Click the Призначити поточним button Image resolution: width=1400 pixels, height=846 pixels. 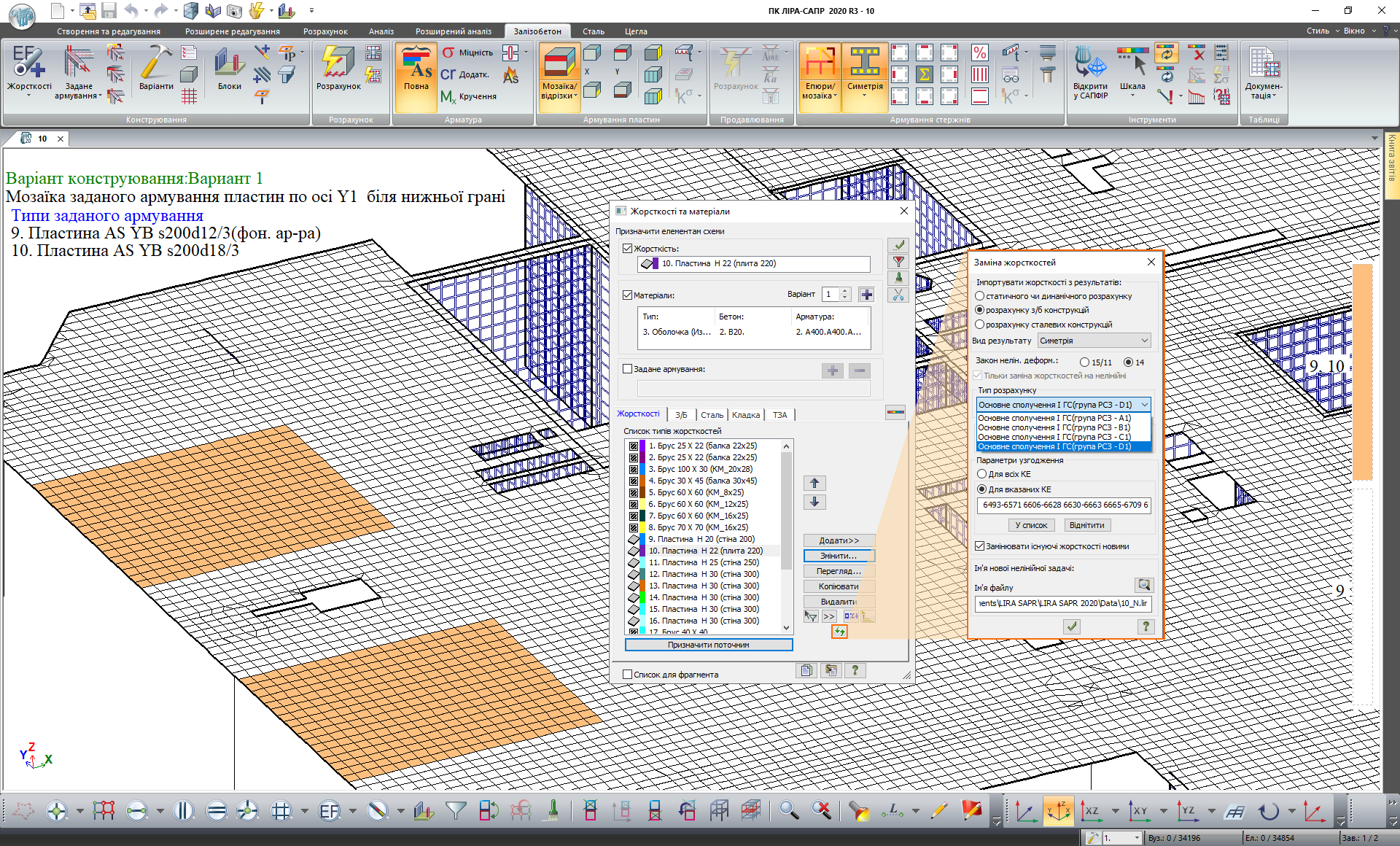tap(708, 645)
